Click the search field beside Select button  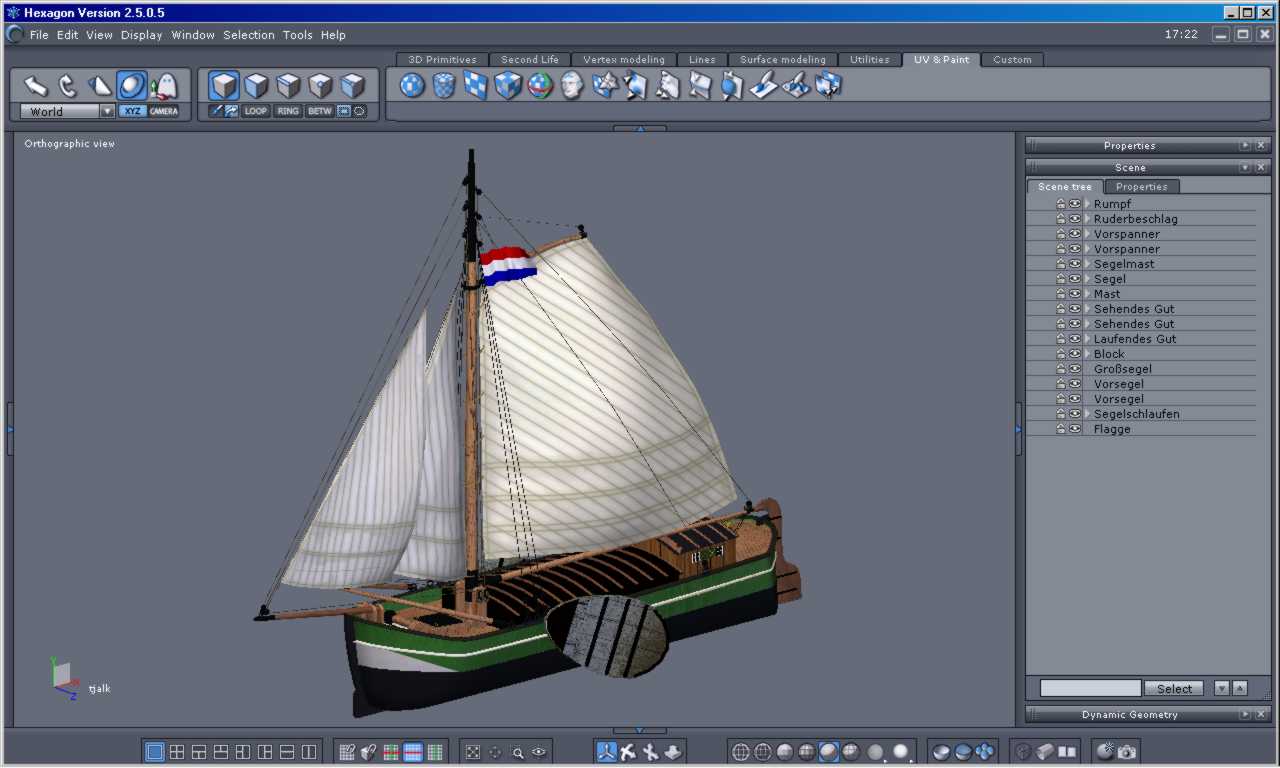point(1090,688)
